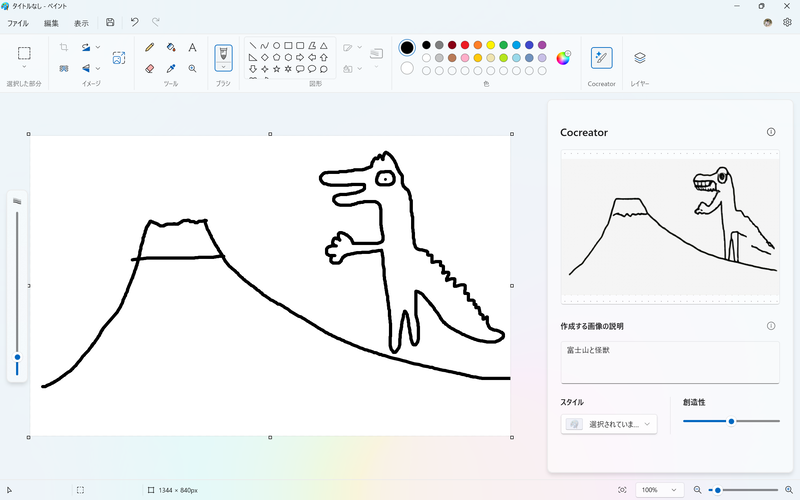Click the Fit to window icon
Viewport: 800px width, 500px height.
(622, 490)
